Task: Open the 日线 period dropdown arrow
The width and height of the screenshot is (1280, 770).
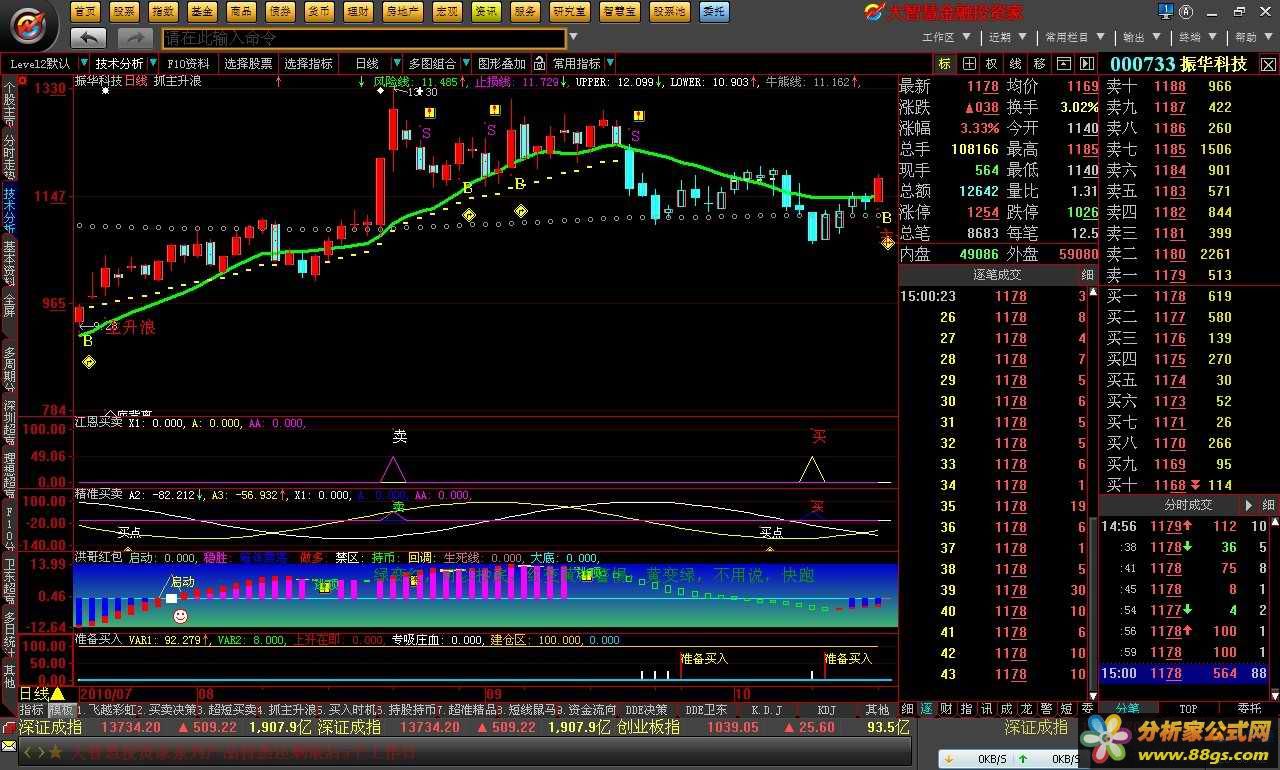Action: click(397, 63)
